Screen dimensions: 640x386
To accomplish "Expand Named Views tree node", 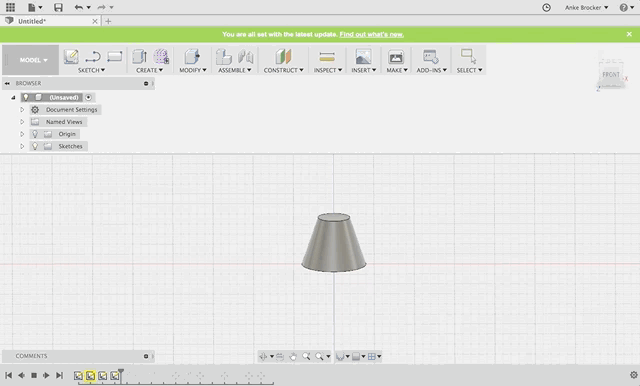I will 22,122.
